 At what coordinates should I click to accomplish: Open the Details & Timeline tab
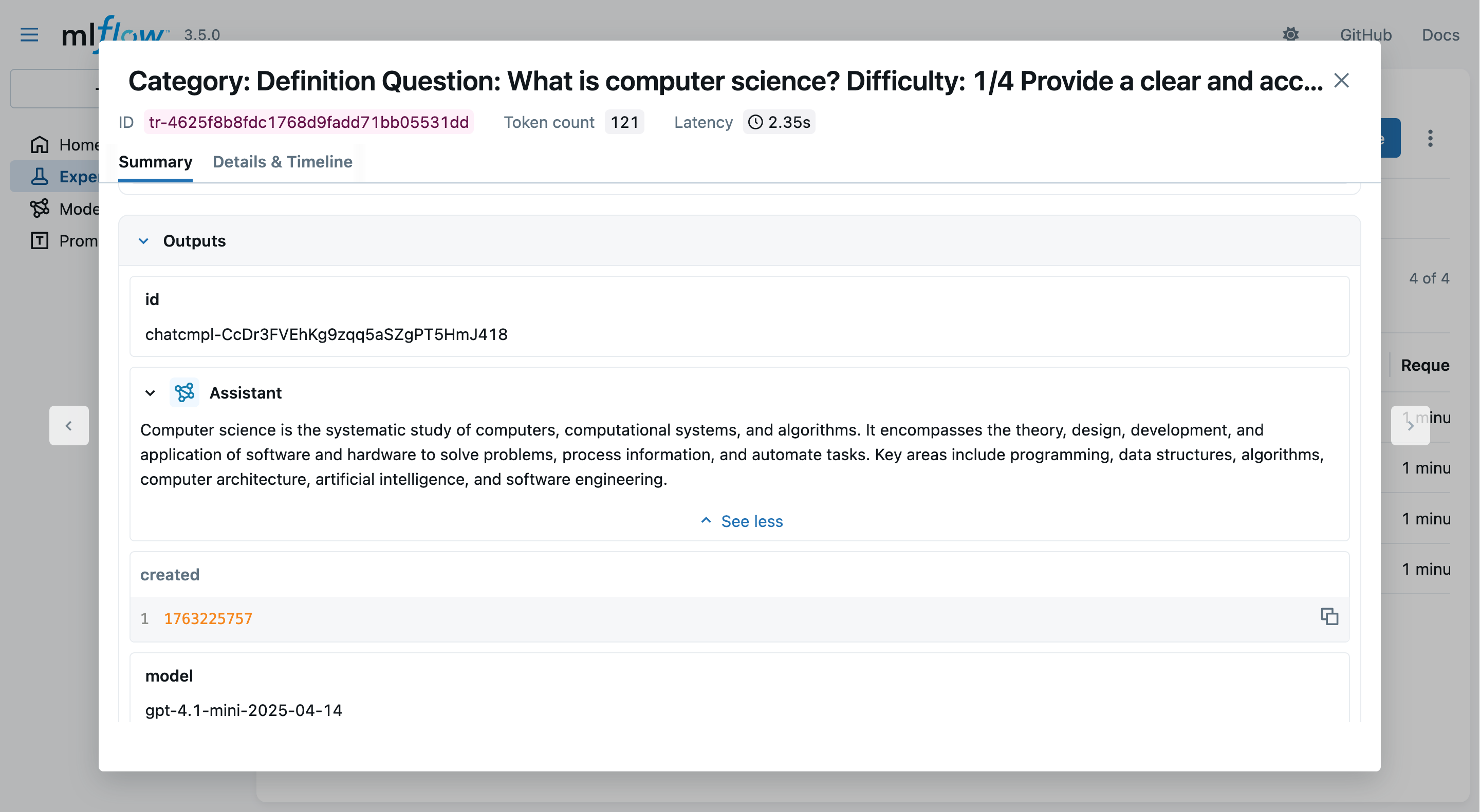click(282, 162)
